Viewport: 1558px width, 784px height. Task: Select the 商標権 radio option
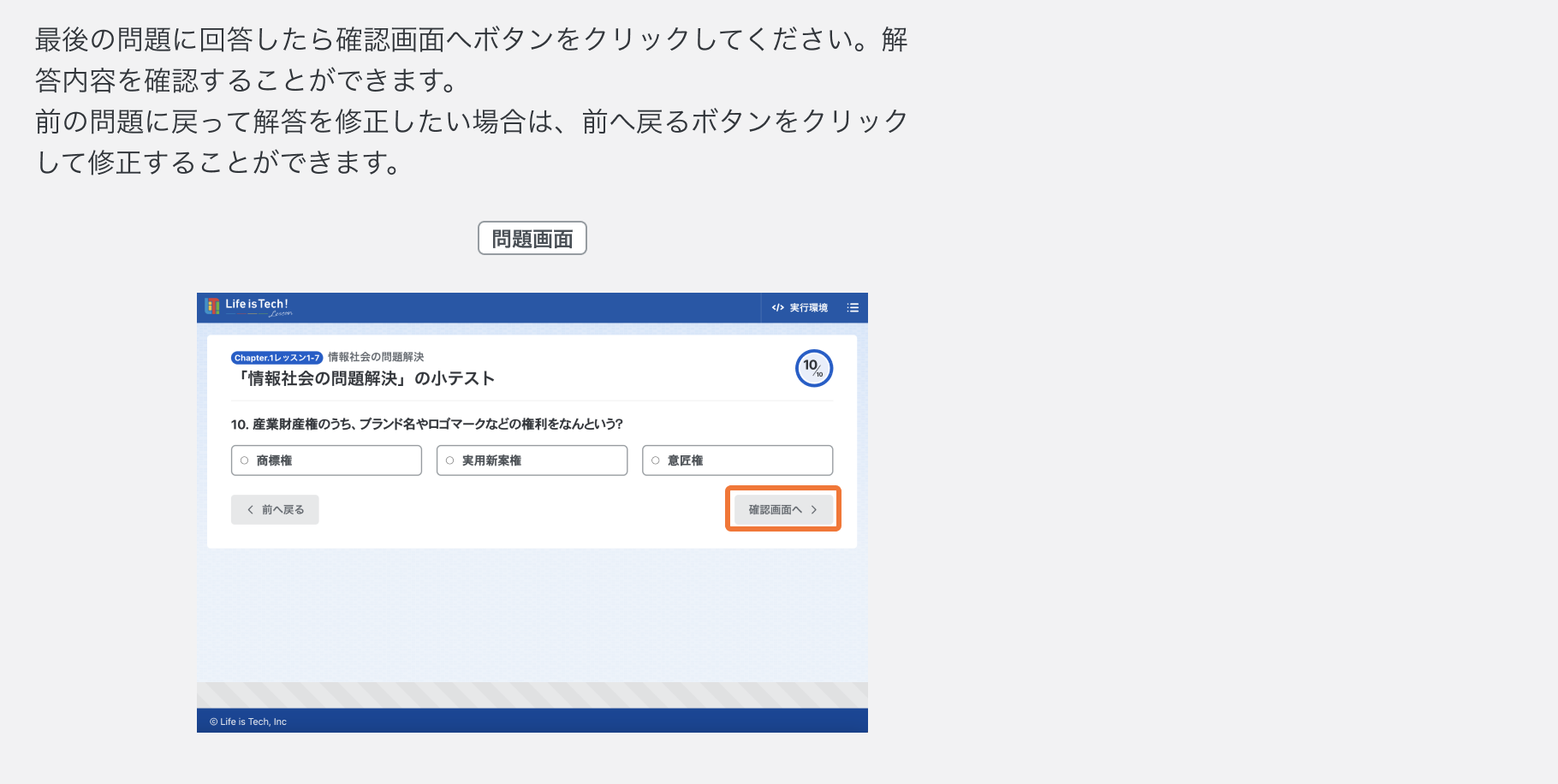pos(326,460)
